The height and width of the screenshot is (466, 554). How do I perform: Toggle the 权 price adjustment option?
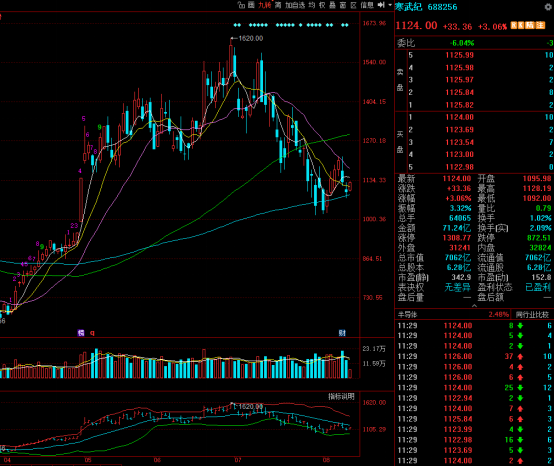(322, 5)
